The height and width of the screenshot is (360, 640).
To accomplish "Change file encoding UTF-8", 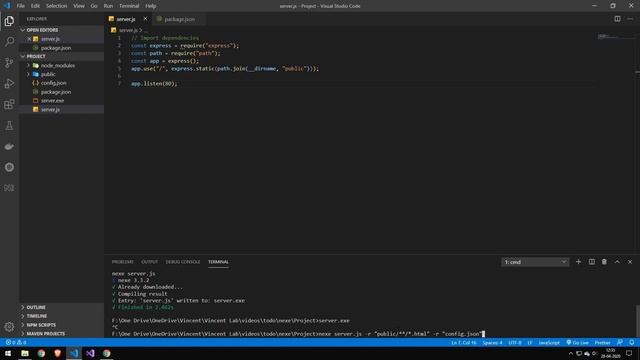I will (x=515, y=342).
